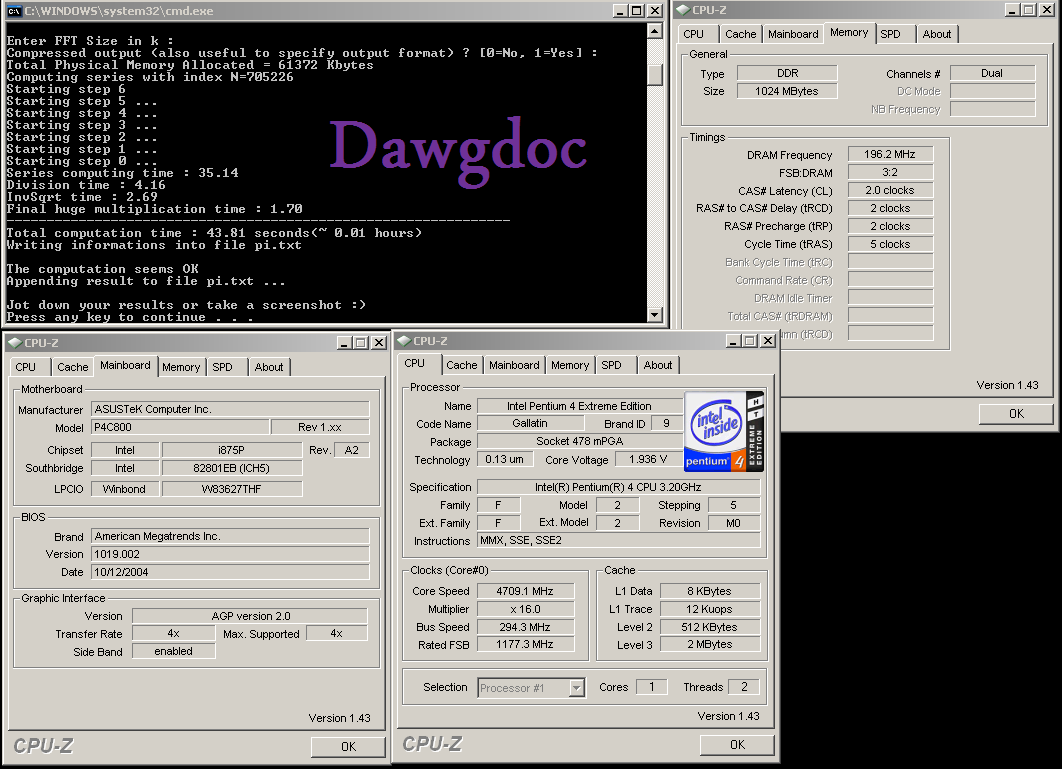
Task: Open the Processor #1 selection dropdown
Action: pyautogui.click(x=576, y=688)
